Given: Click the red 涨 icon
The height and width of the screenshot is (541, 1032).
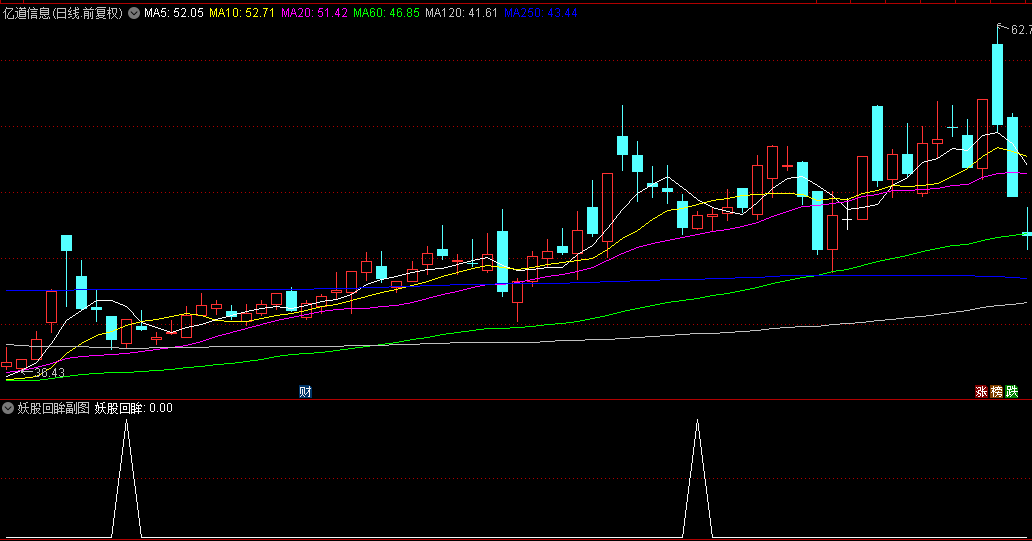Looking at the screenshot, I should coord(982,391).
